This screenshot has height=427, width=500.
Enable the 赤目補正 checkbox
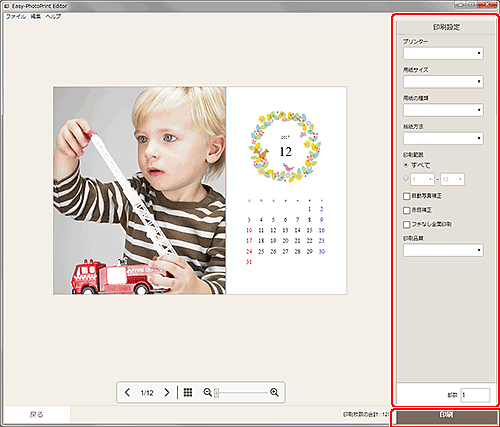click(x=406, y=210)
